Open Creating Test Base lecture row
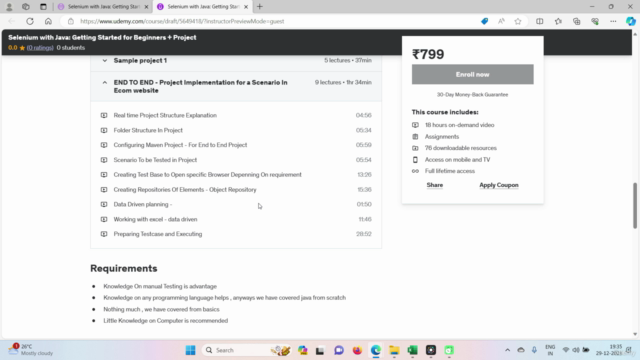The height and width of the screenshot is (360, 640). pos(236,175)
